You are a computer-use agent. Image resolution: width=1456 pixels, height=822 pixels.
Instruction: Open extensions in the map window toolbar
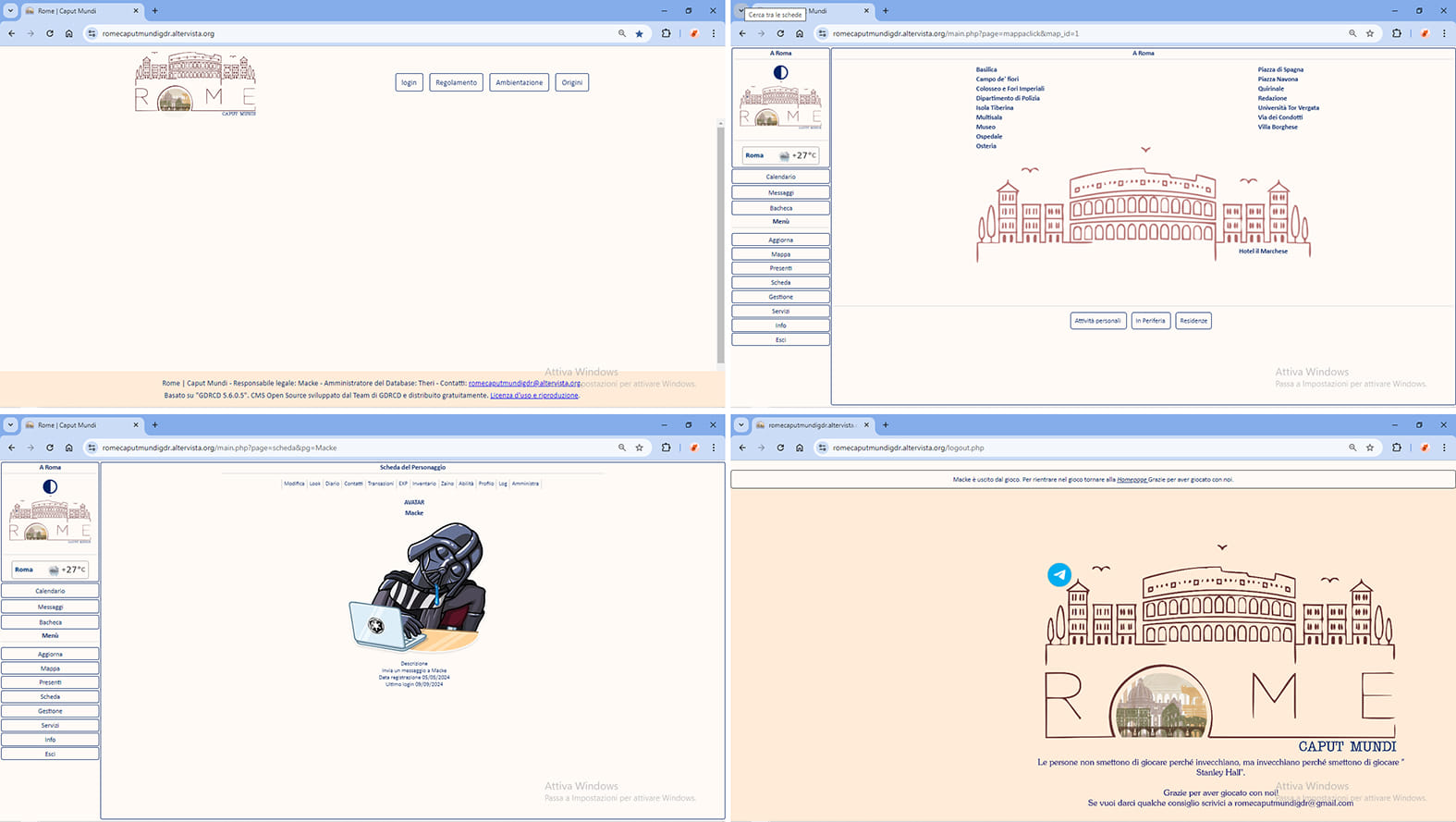pyautogui.click(x=1397, y=33)
